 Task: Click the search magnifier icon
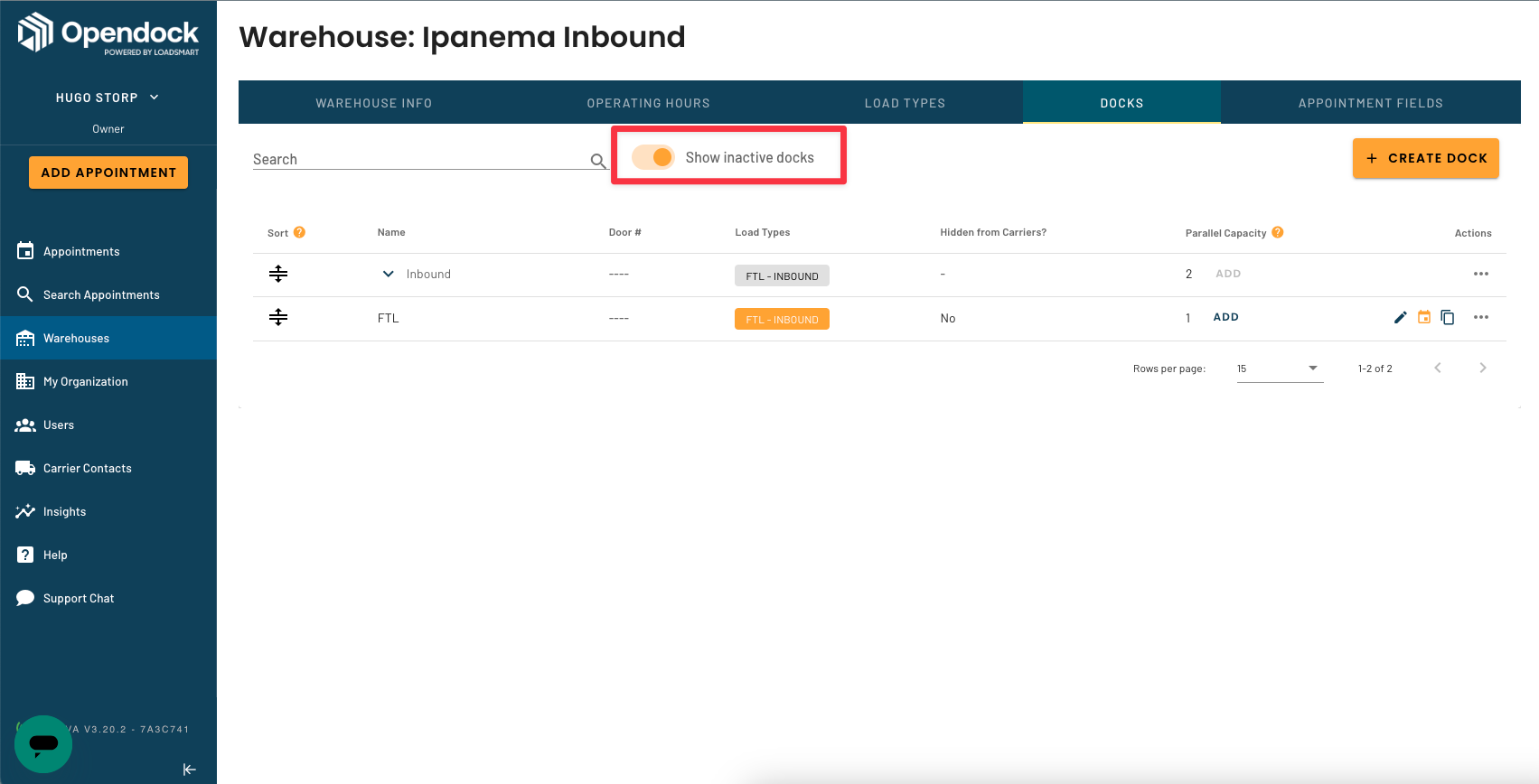(598, 161)
